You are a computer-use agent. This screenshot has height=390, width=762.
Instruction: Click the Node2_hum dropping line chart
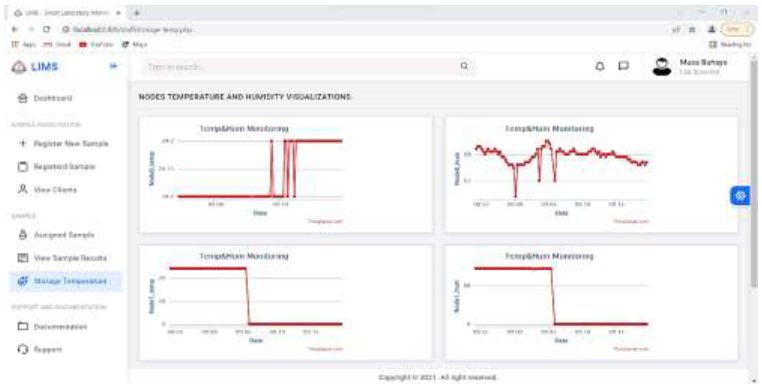560,297
